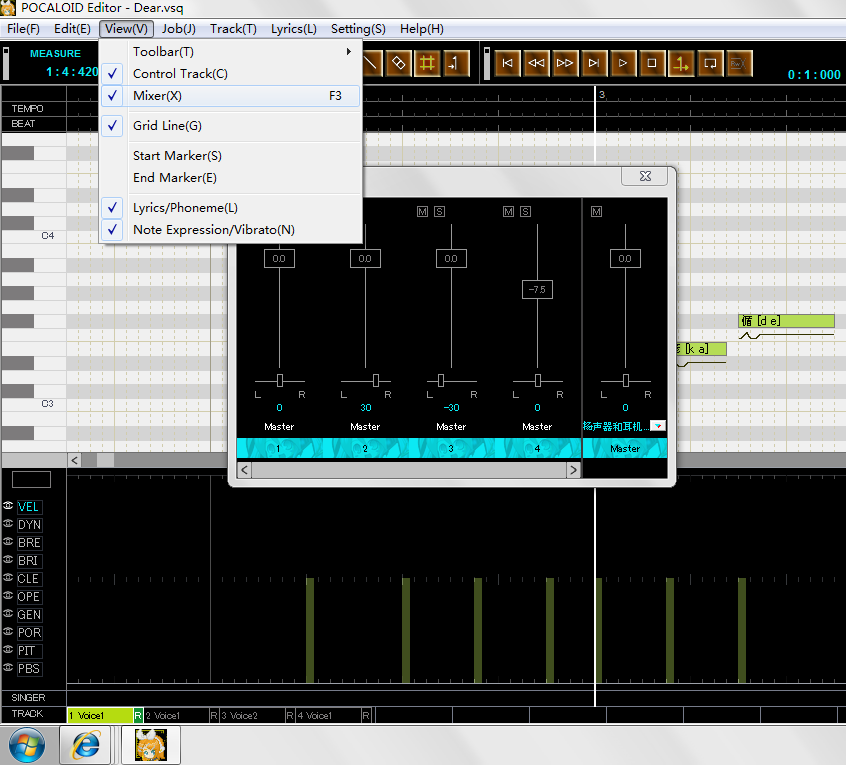This screenshot has height=765, width=846.
Task: Select the OPE control parameter button
Action: click(29, 597)
